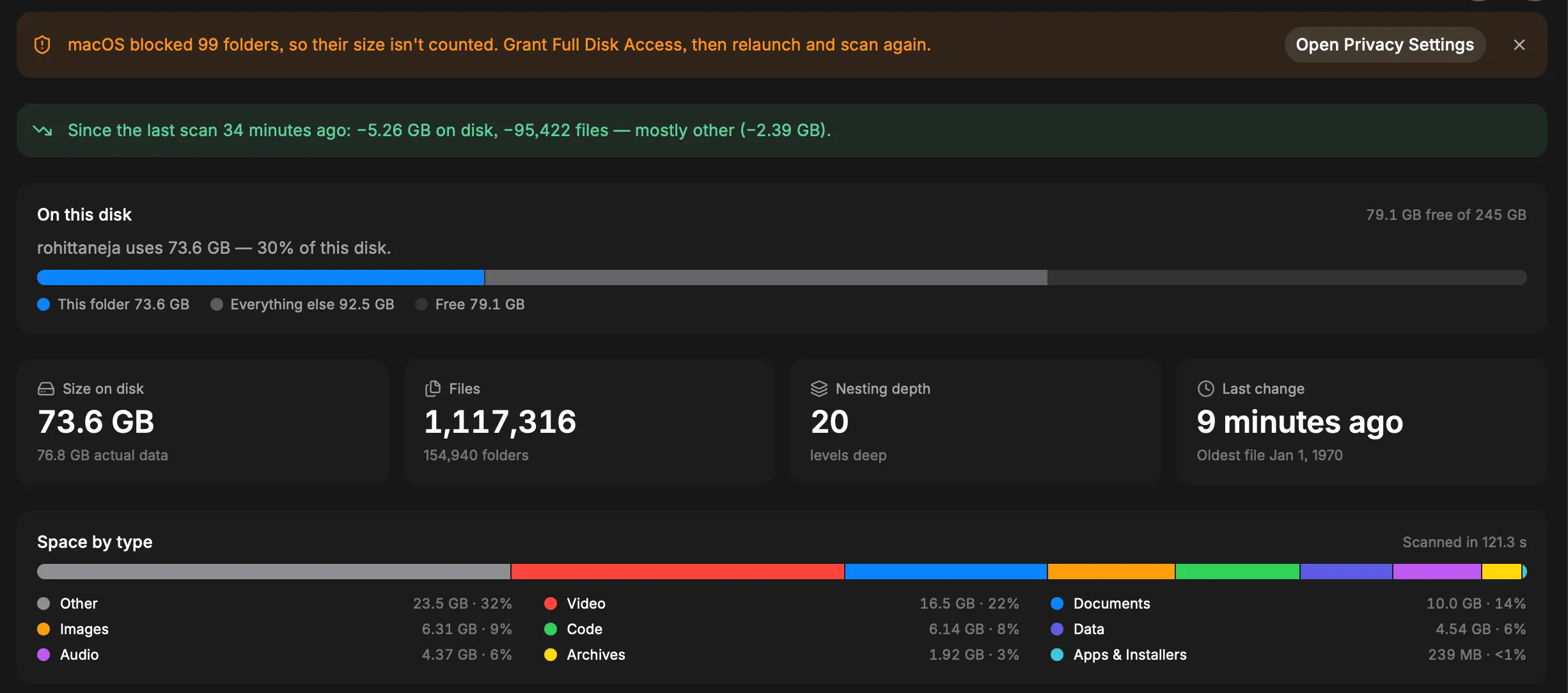Select the Apps & Installers type row

(x=1289, y=655)
